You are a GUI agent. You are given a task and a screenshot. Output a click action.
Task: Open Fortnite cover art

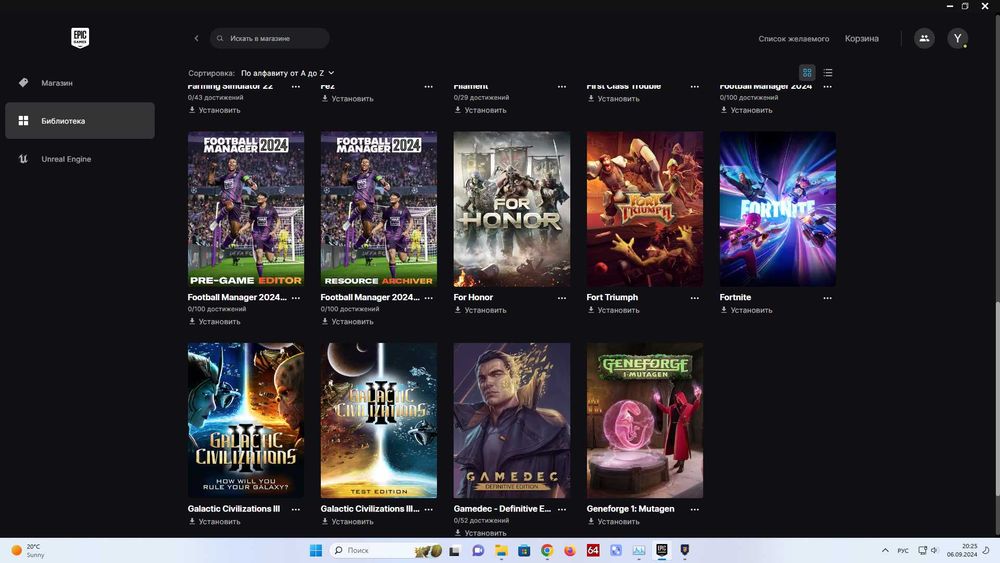pos(777,209)
